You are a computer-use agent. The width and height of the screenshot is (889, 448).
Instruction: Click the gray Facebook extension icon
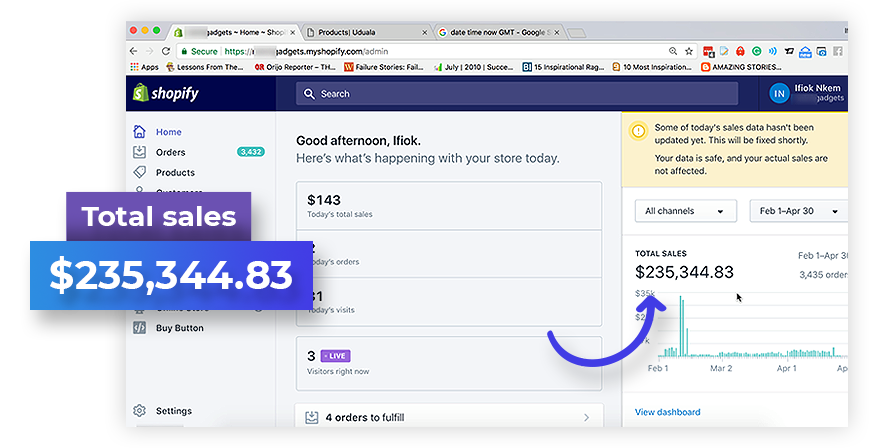(837, 51)
